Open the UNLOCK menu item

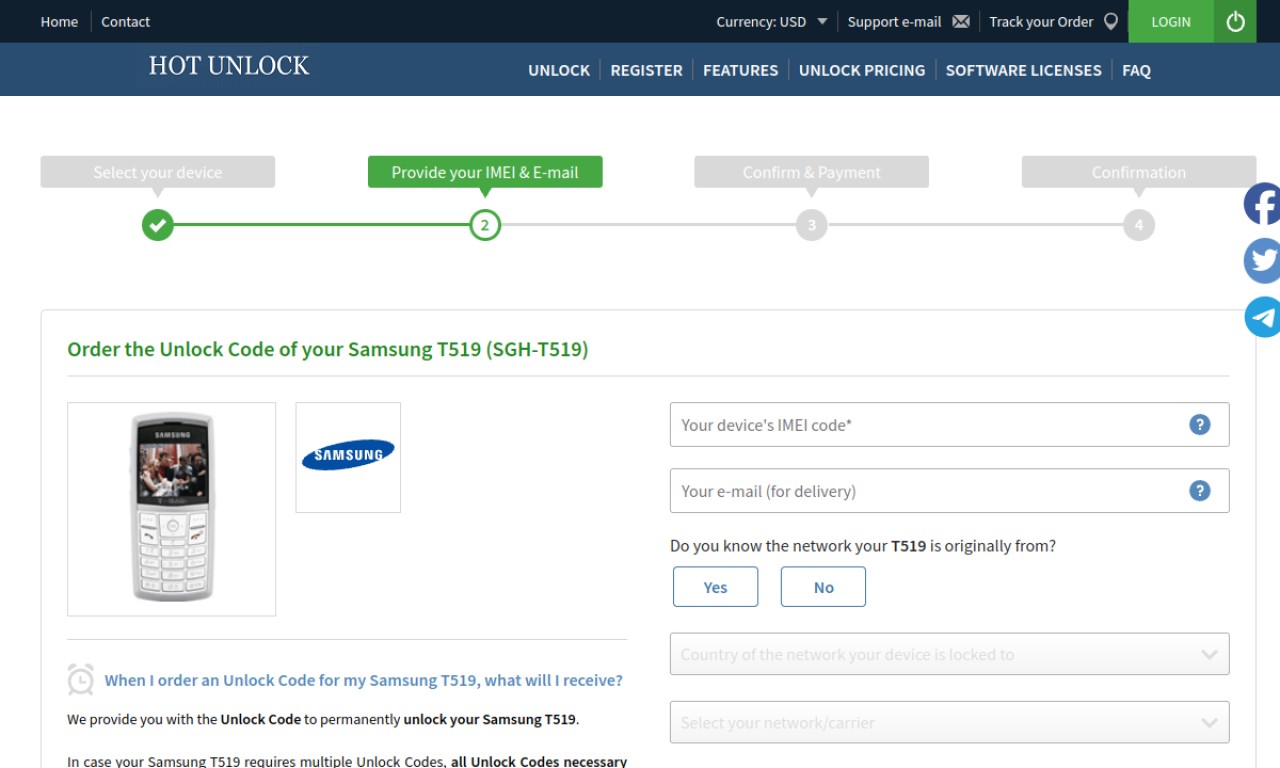[559, 70]
